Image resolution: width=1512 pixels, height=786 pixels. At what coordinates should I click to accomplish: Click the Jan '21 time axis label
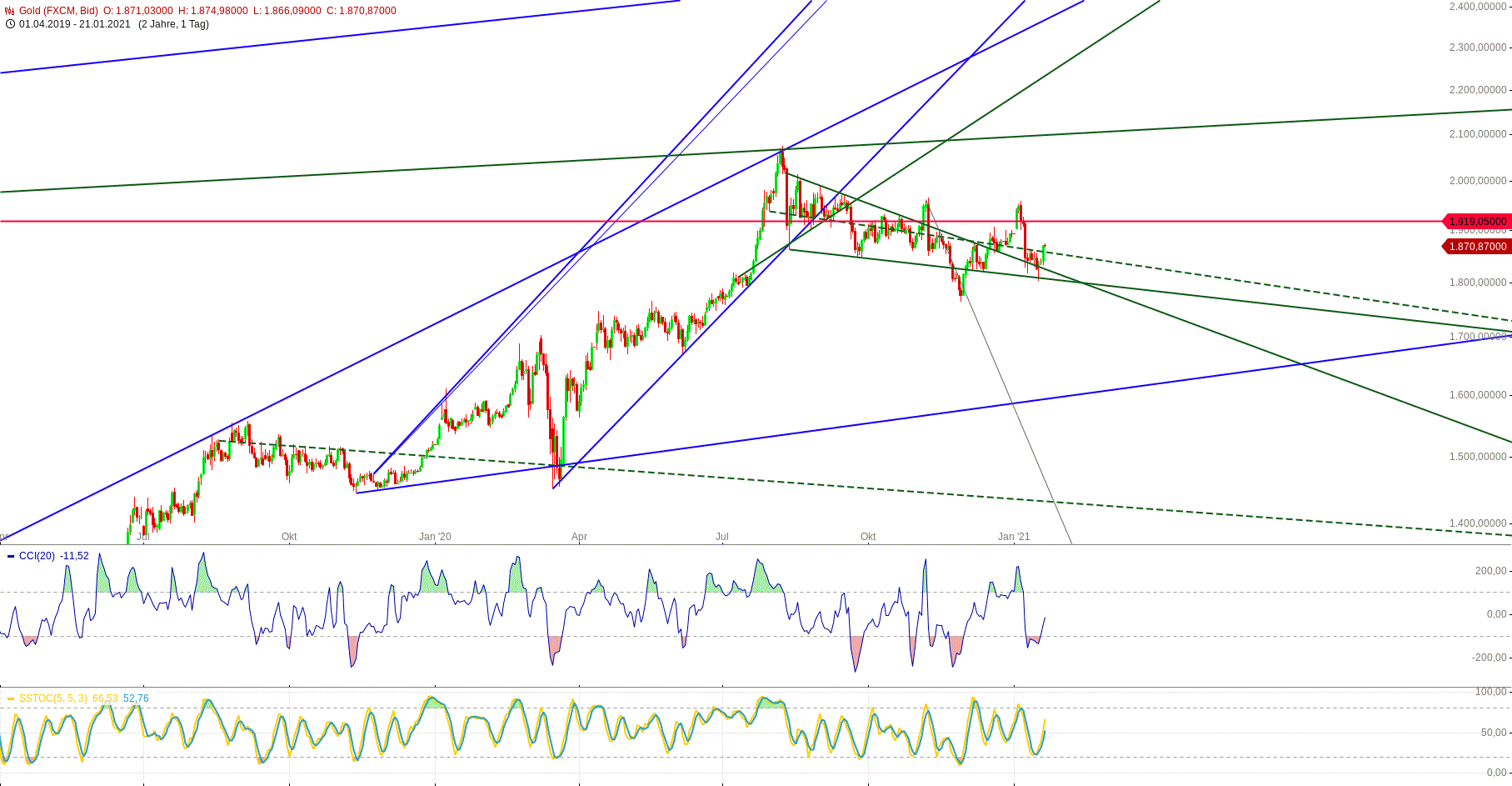click(x=1014, y=537)
